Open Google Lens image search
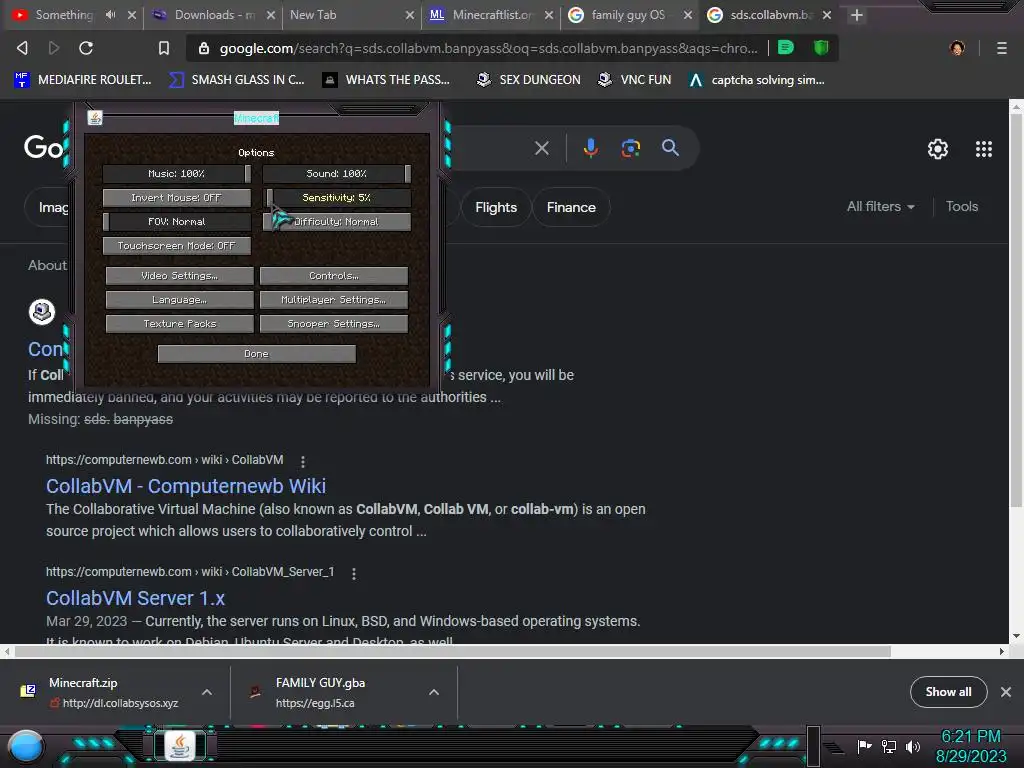 [x=630, y=148]
